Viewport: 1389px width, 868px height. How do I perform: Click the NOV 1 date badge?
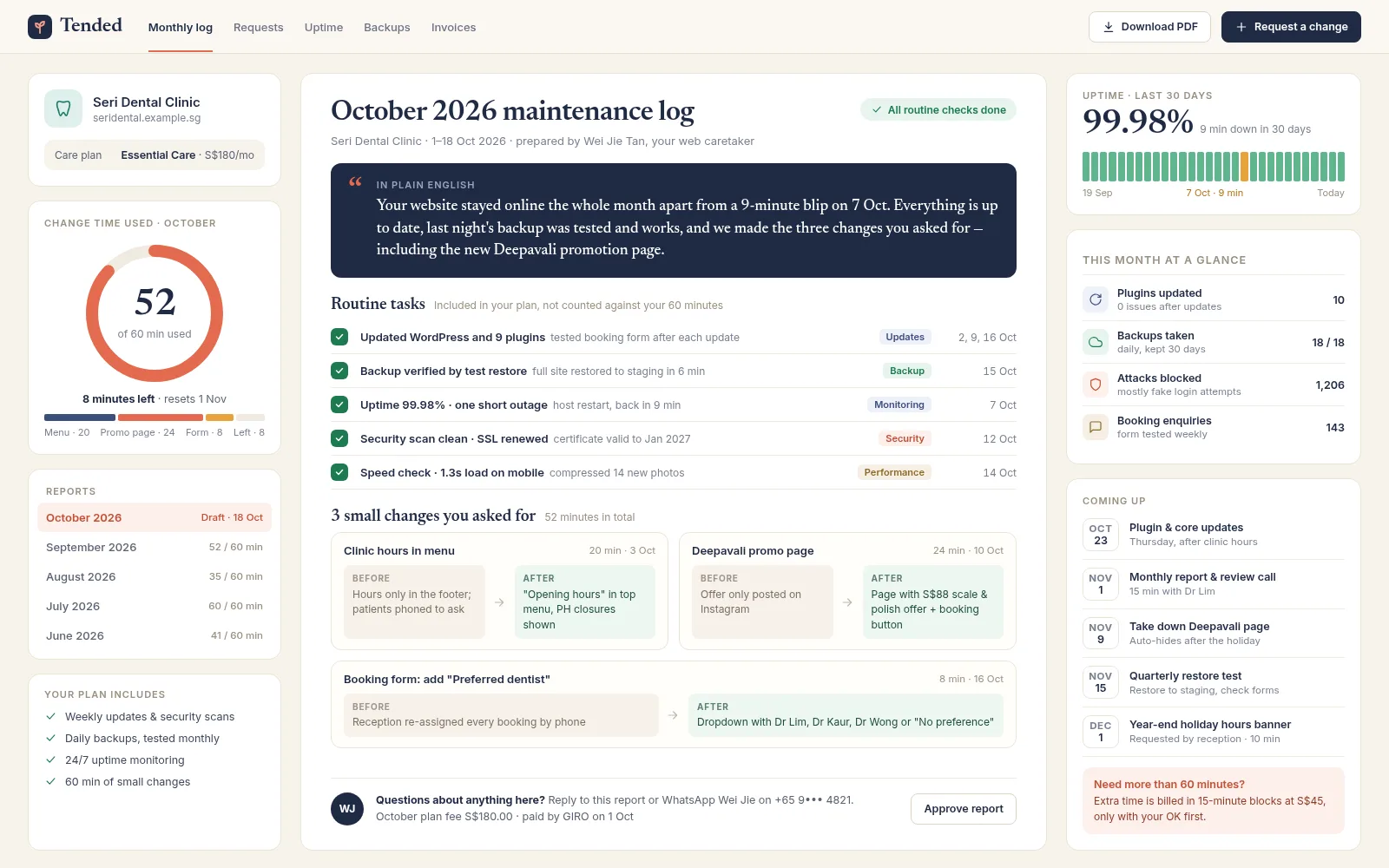[x=1101, y=583]
